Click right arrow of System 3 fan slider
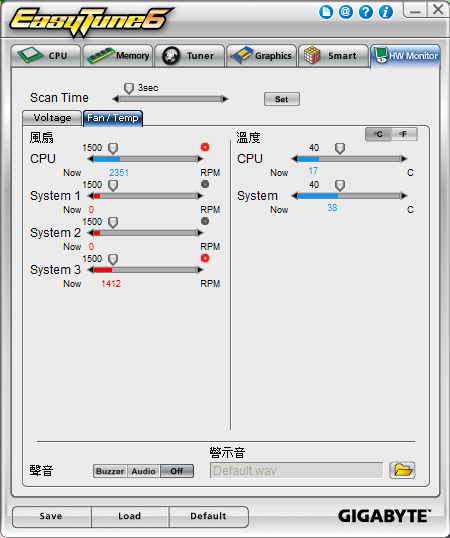 tap(200, 270)
